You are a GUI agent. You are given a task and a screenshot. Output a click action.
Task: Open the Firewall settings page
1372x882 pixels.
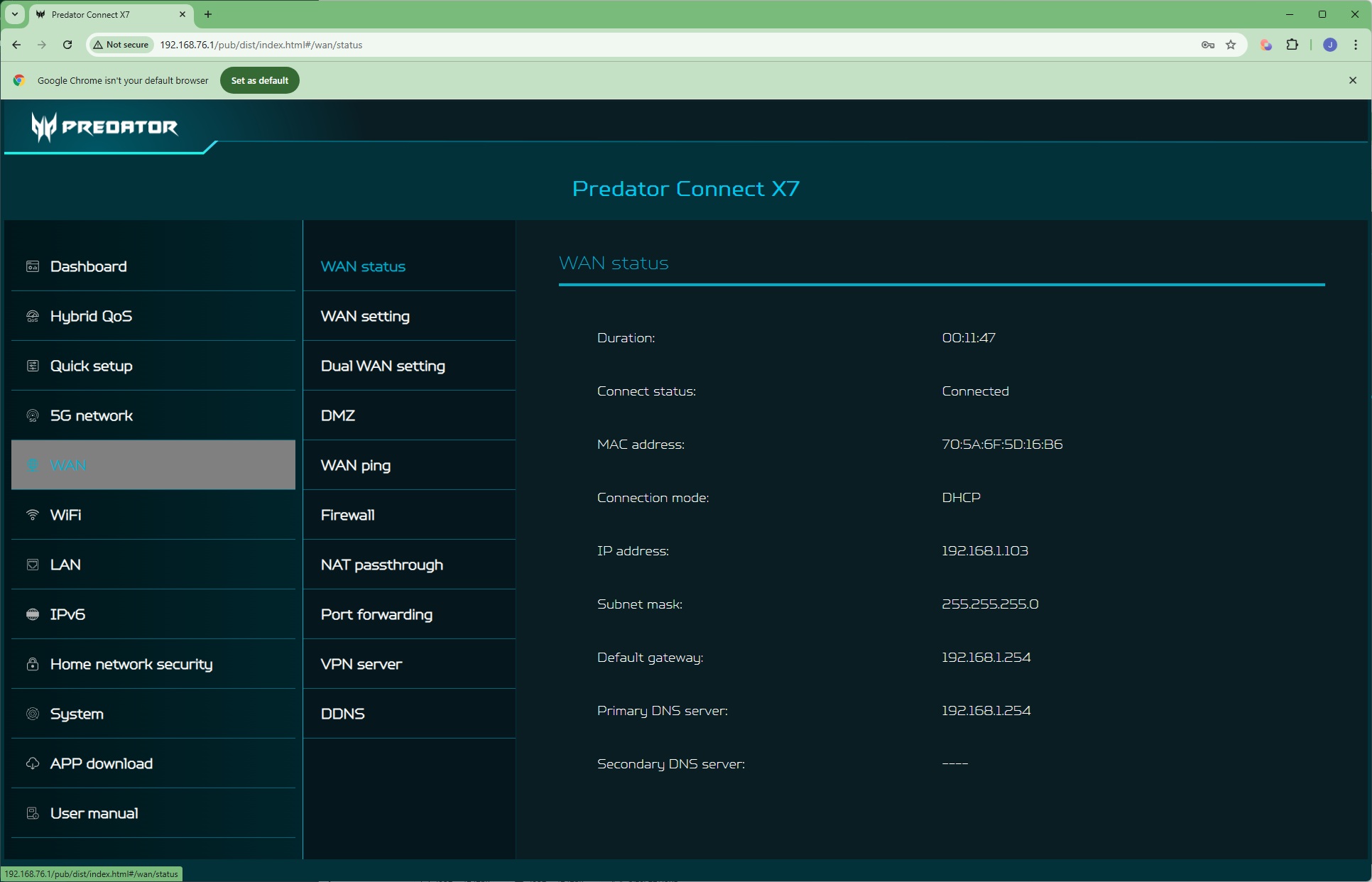pos(347,515)
